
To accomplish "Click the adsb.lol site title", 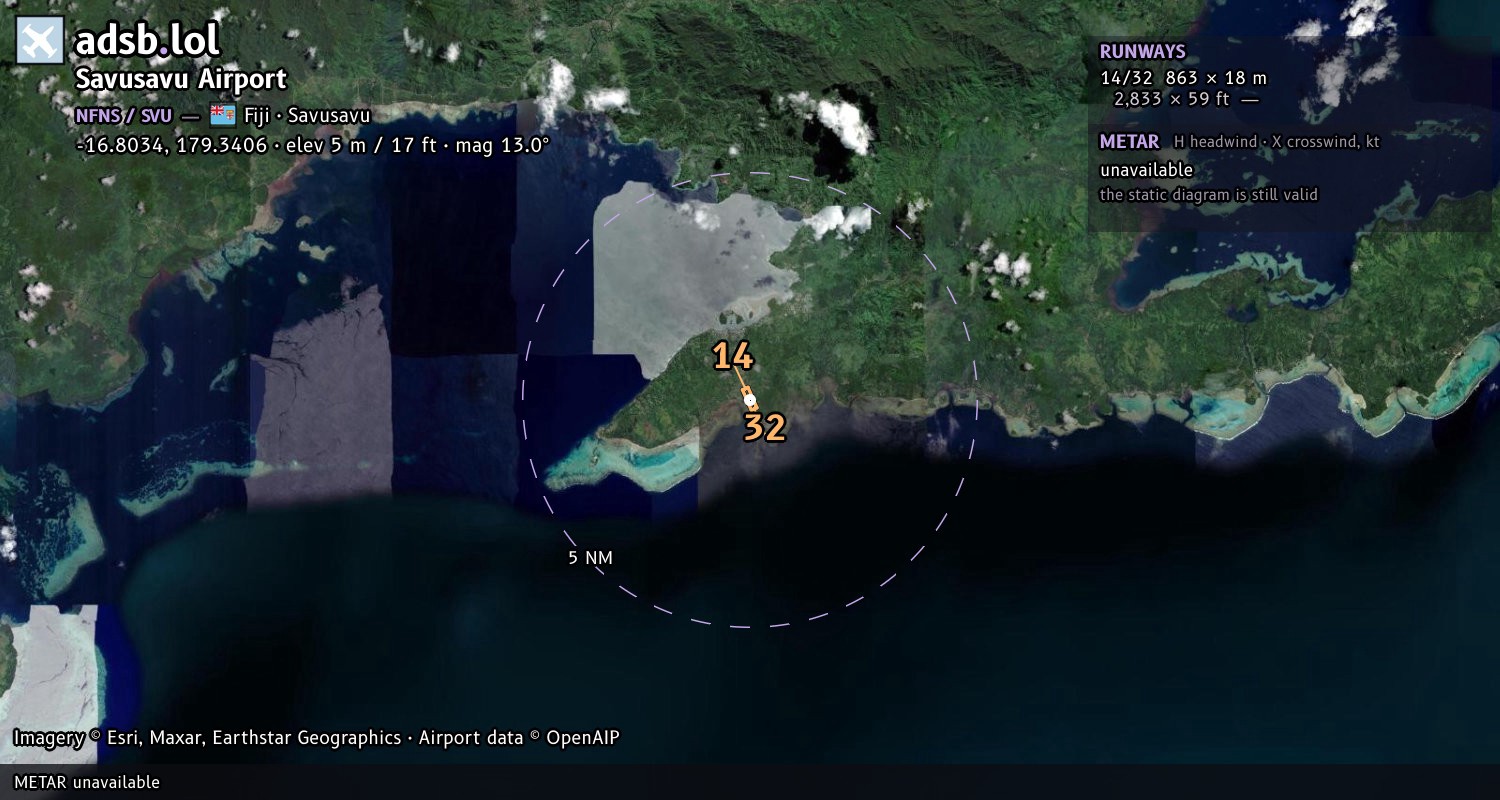I will (x=147, y=40).
